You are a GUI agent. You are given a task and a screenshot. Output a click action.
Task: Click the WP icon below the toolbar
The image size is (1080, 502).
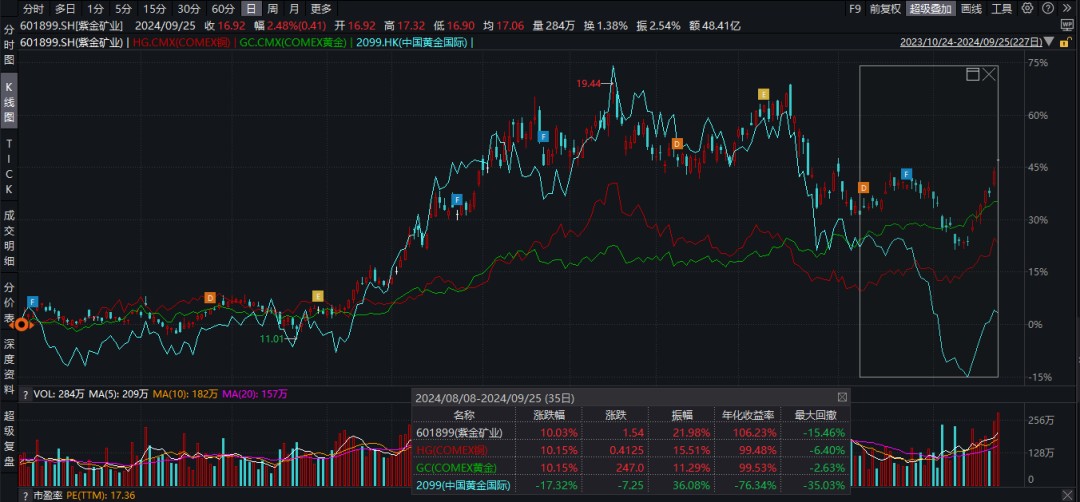pos(1065,26)
